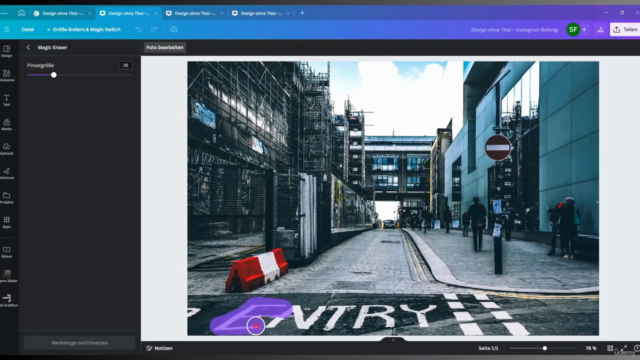Go back from Magic Eraser panel

point(28,47)
